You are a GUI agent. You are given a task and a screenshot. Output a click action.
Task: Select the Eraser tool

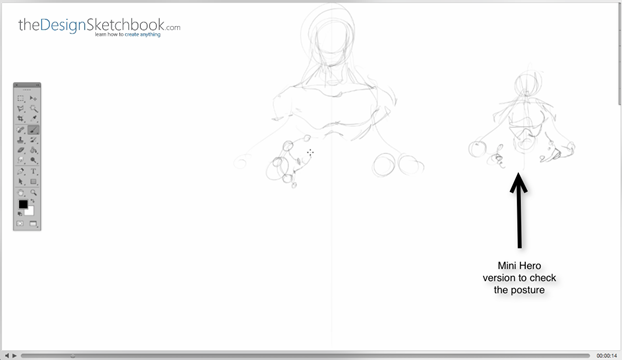click(x=21, y=150)
